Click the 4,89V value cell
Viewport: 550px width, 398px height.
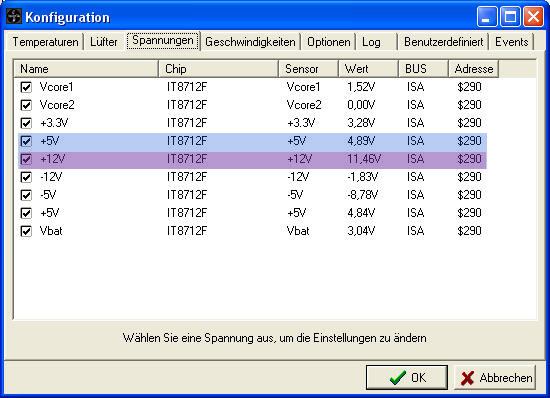point(361,141)
